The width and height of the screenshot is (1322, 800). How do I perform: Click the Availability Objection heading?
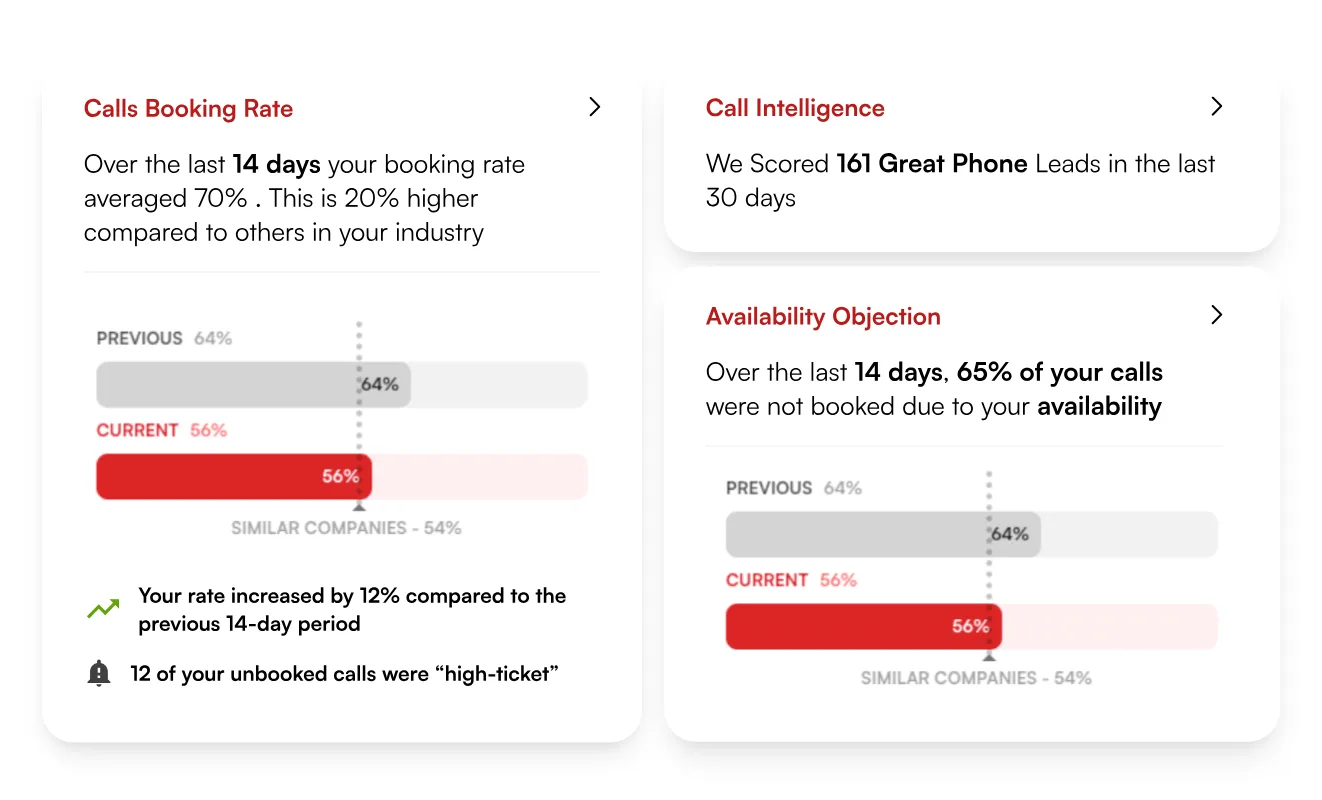coord(823,317)
